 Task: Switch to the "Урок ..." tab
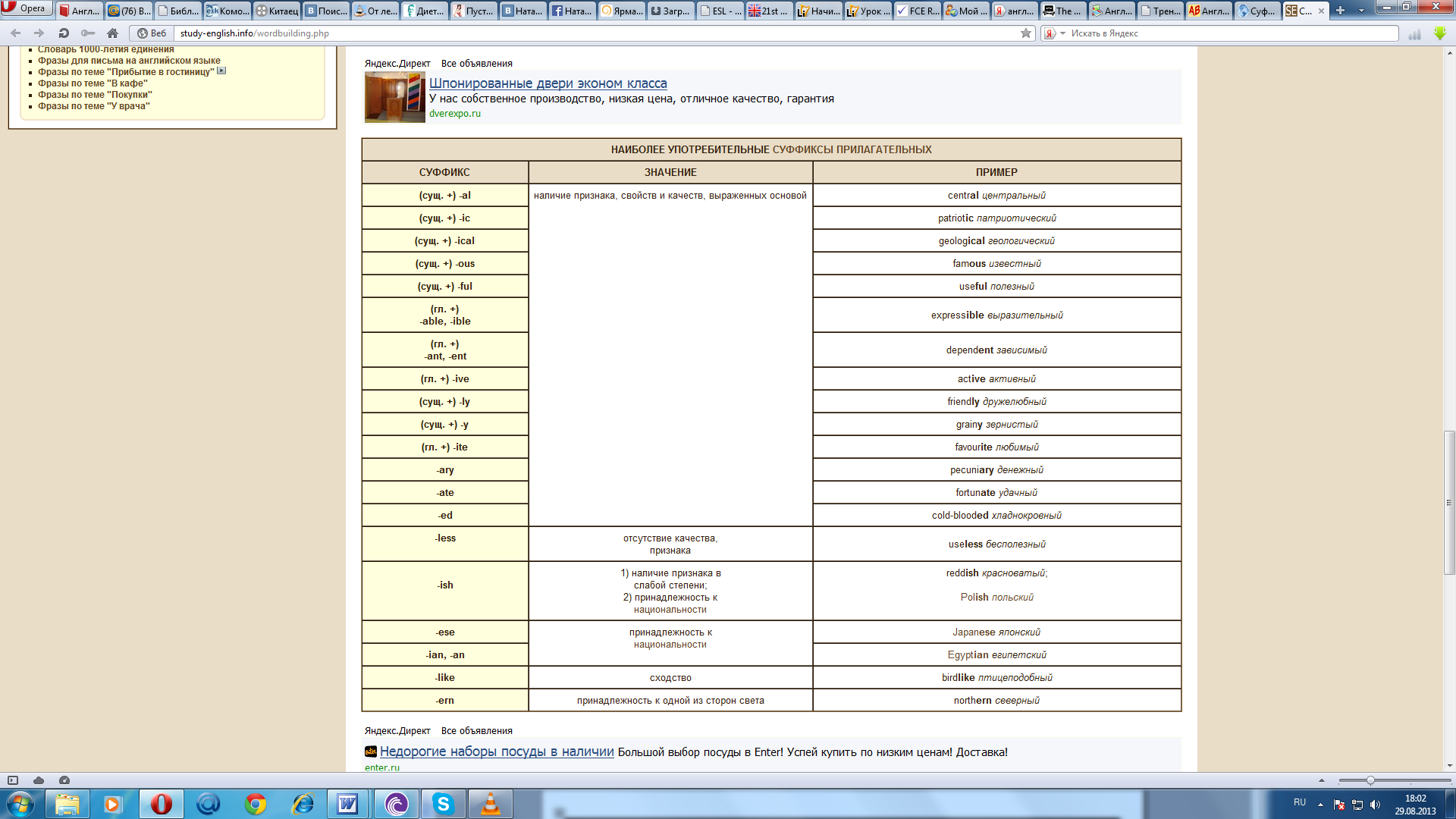(x=868, y=11)
